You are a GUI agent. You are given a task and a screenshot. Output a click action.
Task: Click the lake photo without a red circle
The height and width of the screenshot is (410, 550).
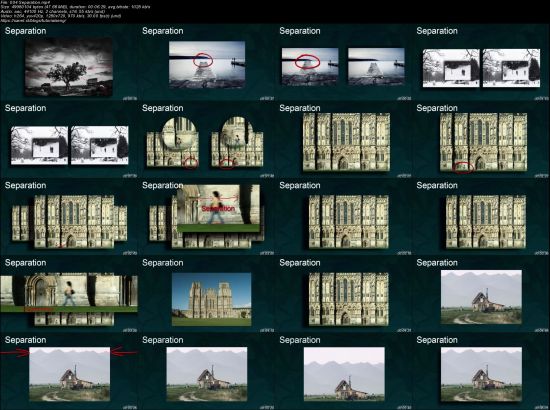pyautogui.click(x=376, y=67)
